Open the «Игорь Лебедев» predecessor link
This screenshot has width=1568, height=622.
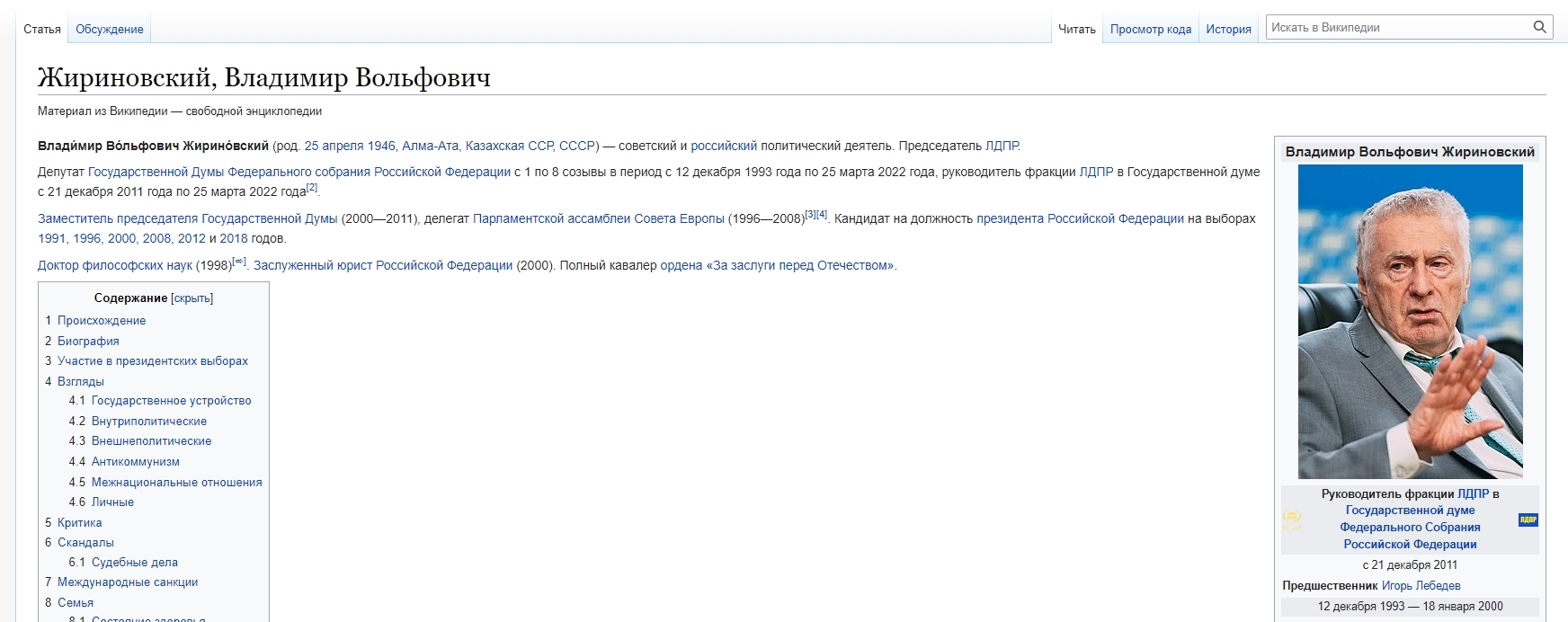pyautogui.click(x=1421, y=586)
